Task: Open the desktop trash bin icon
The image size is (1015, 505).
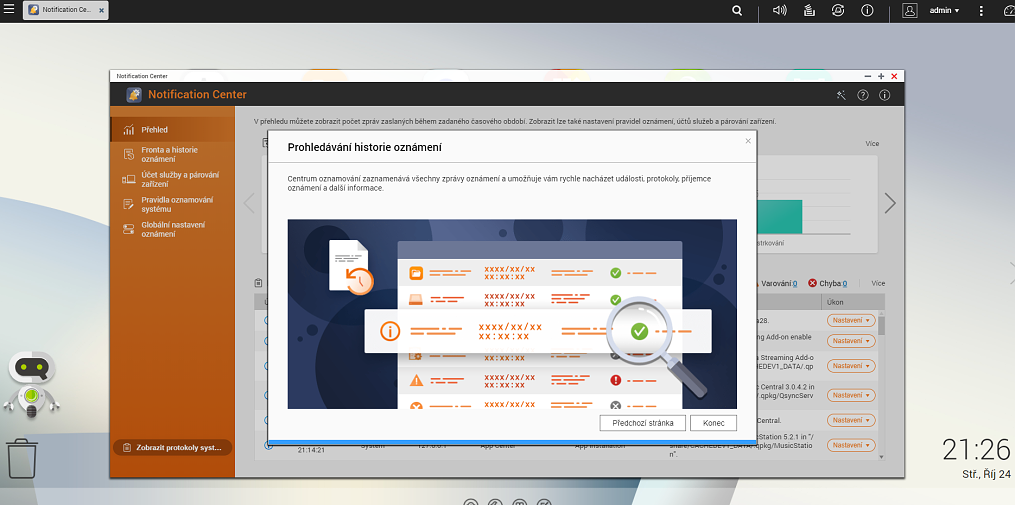Action: 22,458
